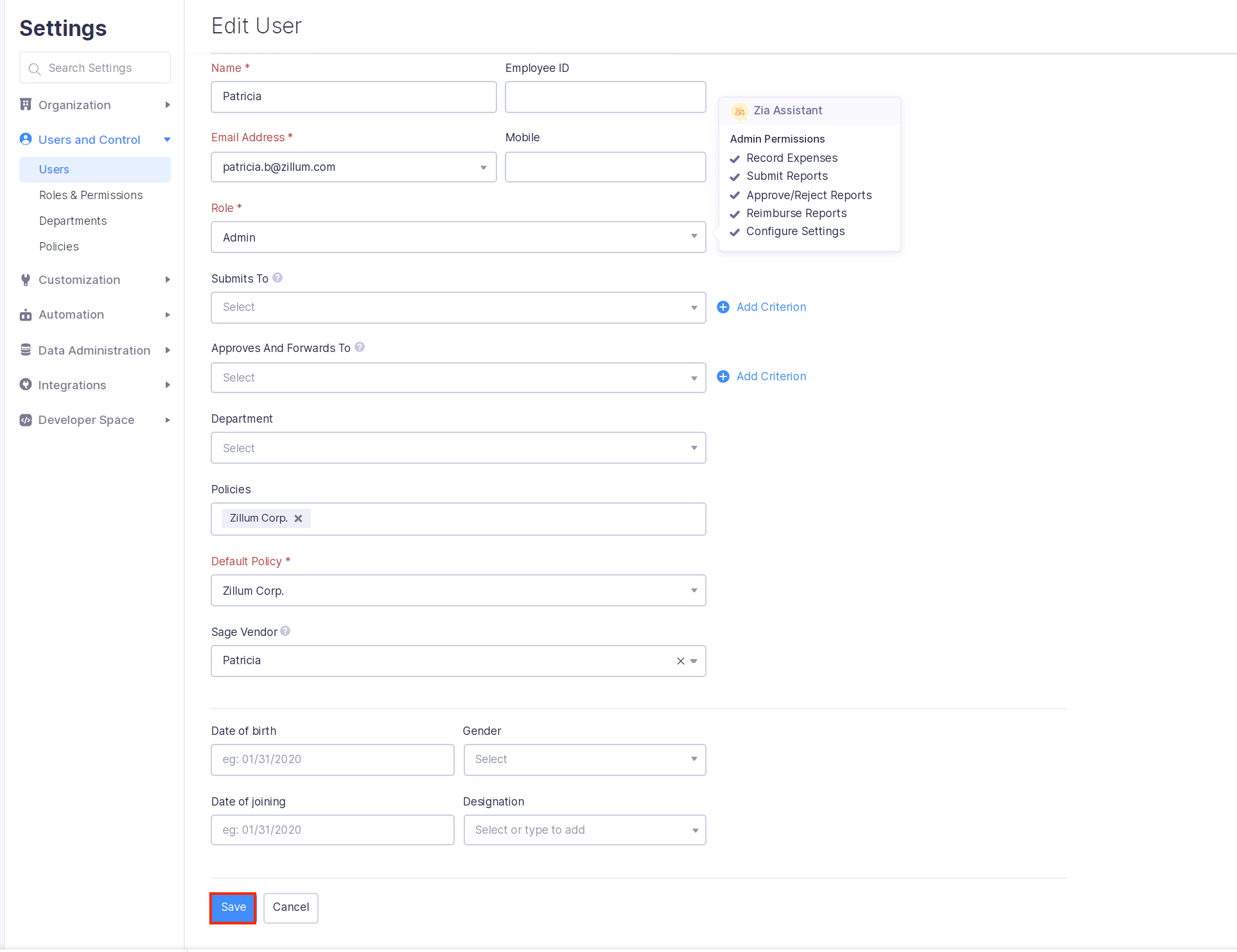Open the Role dropdown
Viewport: 1237px width, 952px height.
click(x=458, y=238)
